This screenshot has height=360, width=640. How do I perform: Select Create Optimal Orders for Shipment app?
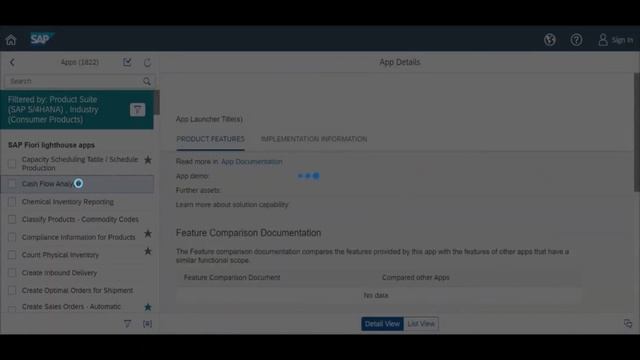pos(78,291)
